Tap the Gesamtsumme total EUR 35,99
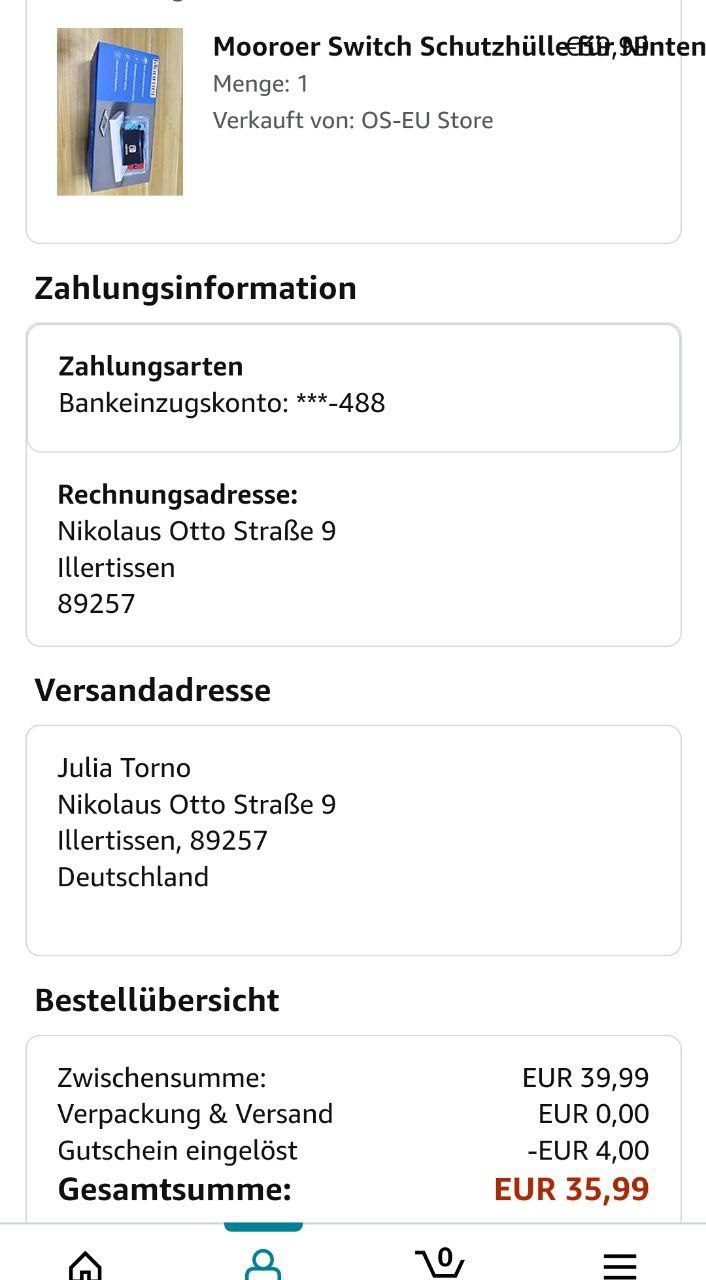Image resolution: width=706 pixels, height=1280 pixels. pos(571,1190)
